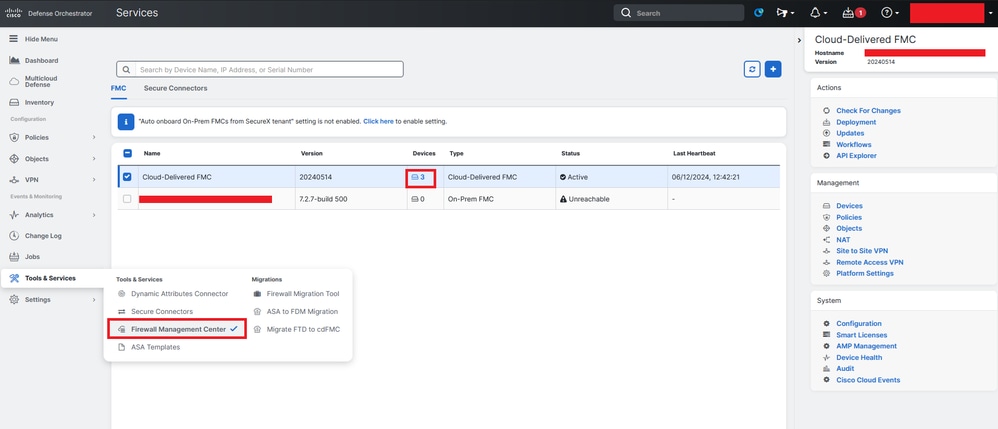Expand the Settings sidebar submenu
Viewport: 998px width, 429px height.
(94, 300)
